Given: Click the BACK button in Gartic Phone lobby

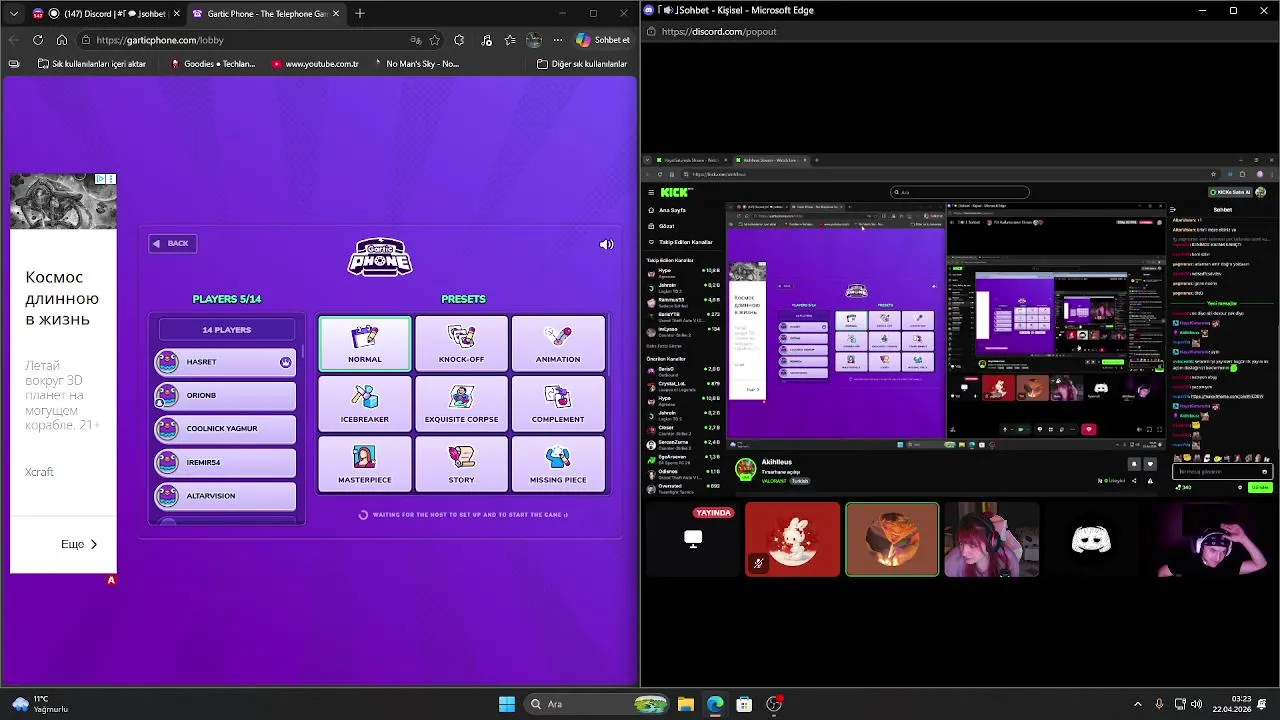Looking at the screenshot, I should tap(172, 243).
